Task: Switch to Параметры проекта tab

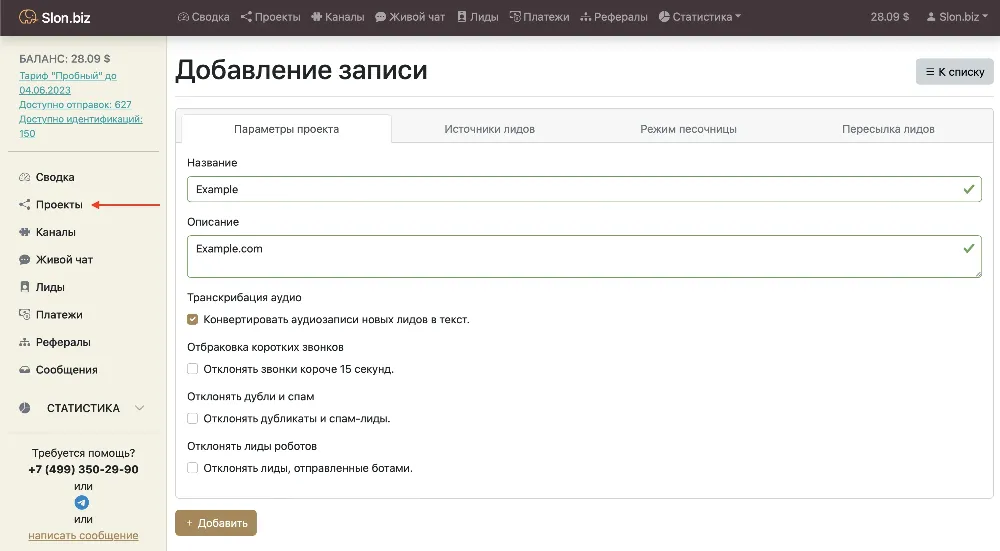Action: point(286,129)
